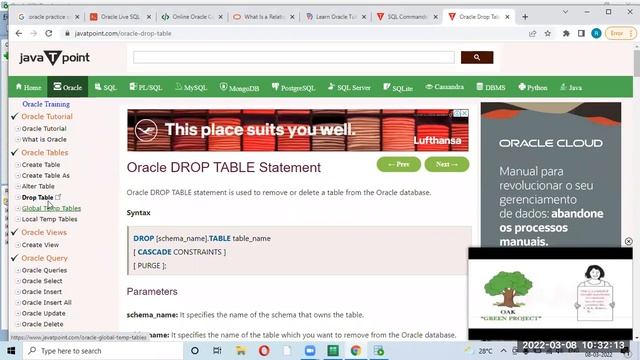
Task: Close the floating Oak Green Project video
Action: [x=629, y=241]
